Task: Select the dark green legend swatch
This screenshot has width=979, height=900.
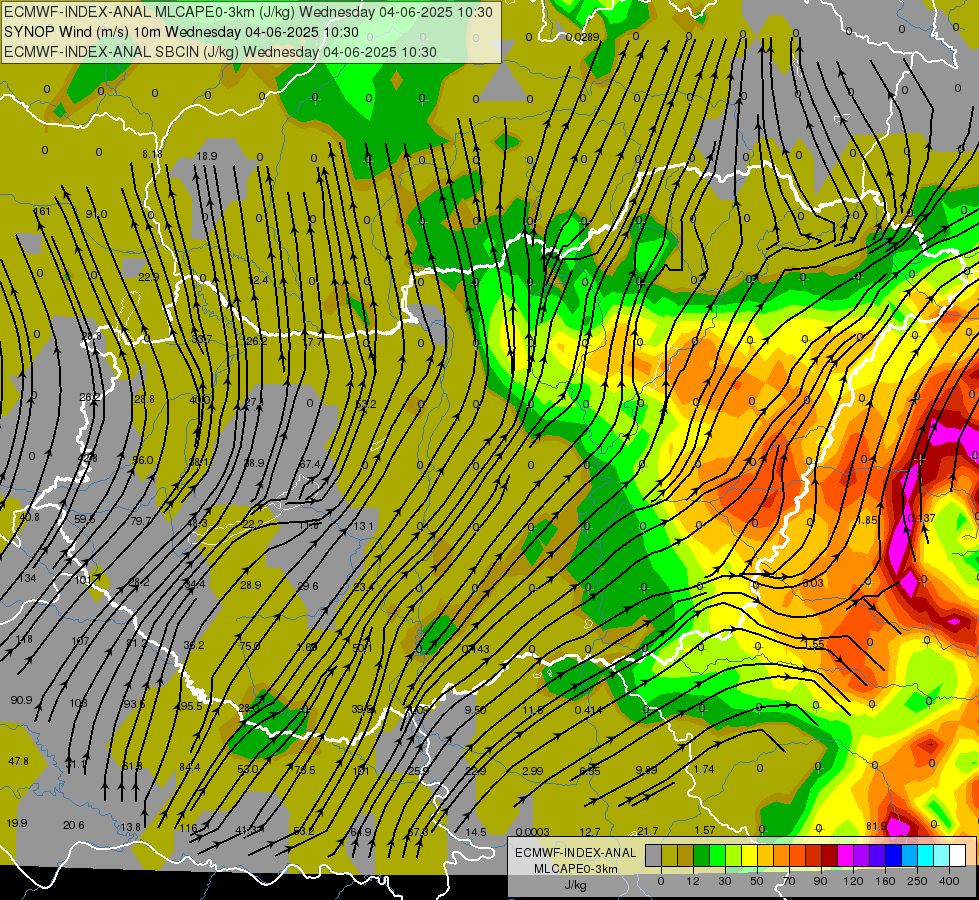Action: pos(702,855)
